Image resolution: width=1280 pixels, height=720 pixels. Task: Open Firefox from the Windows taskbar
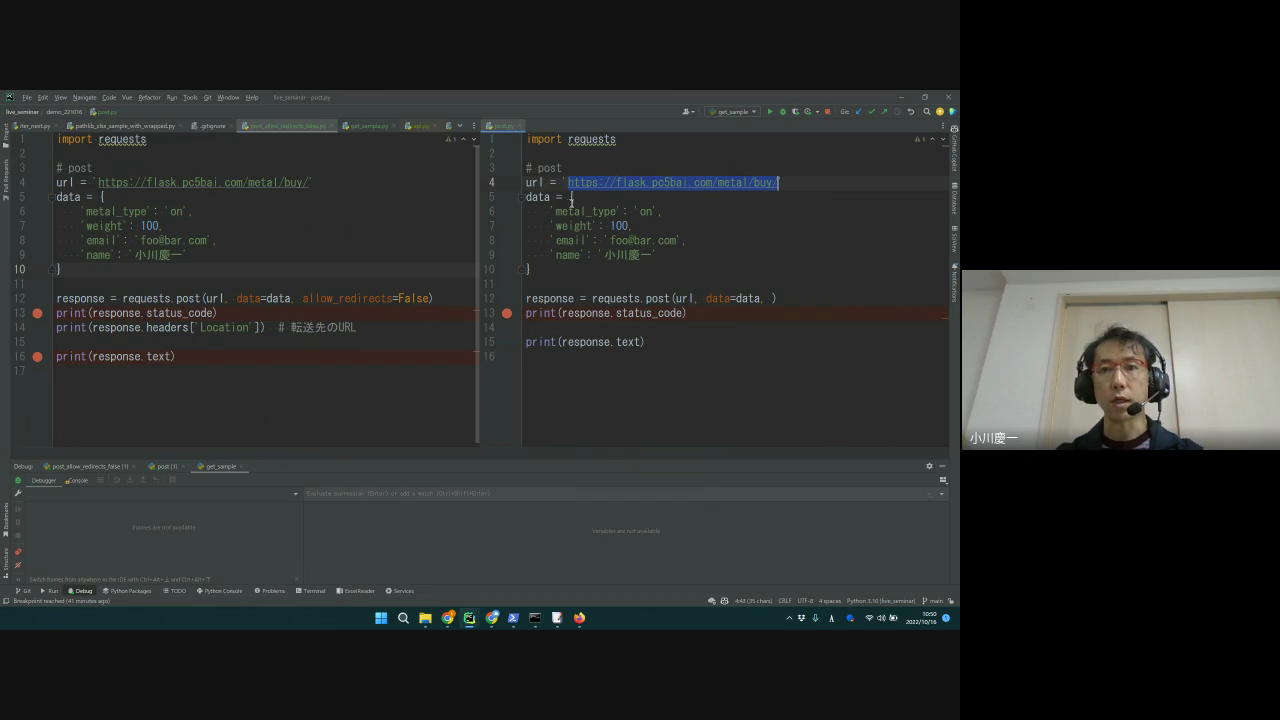pyautogui.click(x=579, y=618)
